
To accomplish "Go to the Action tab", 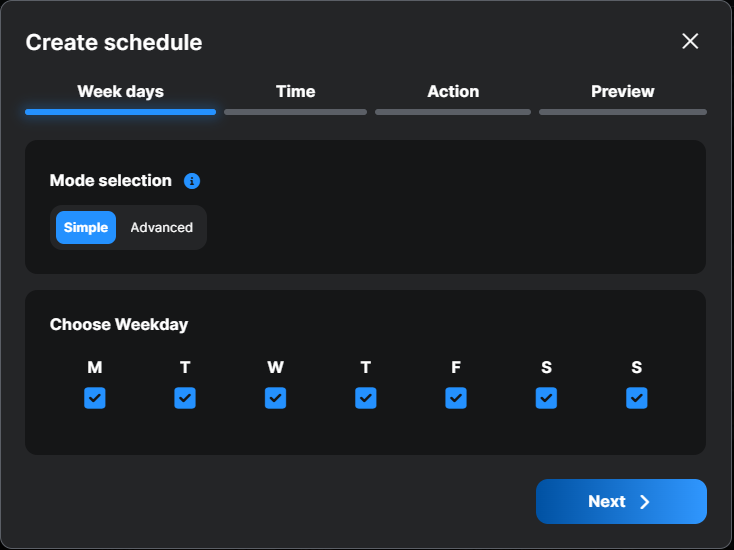I will coord(453,91).
